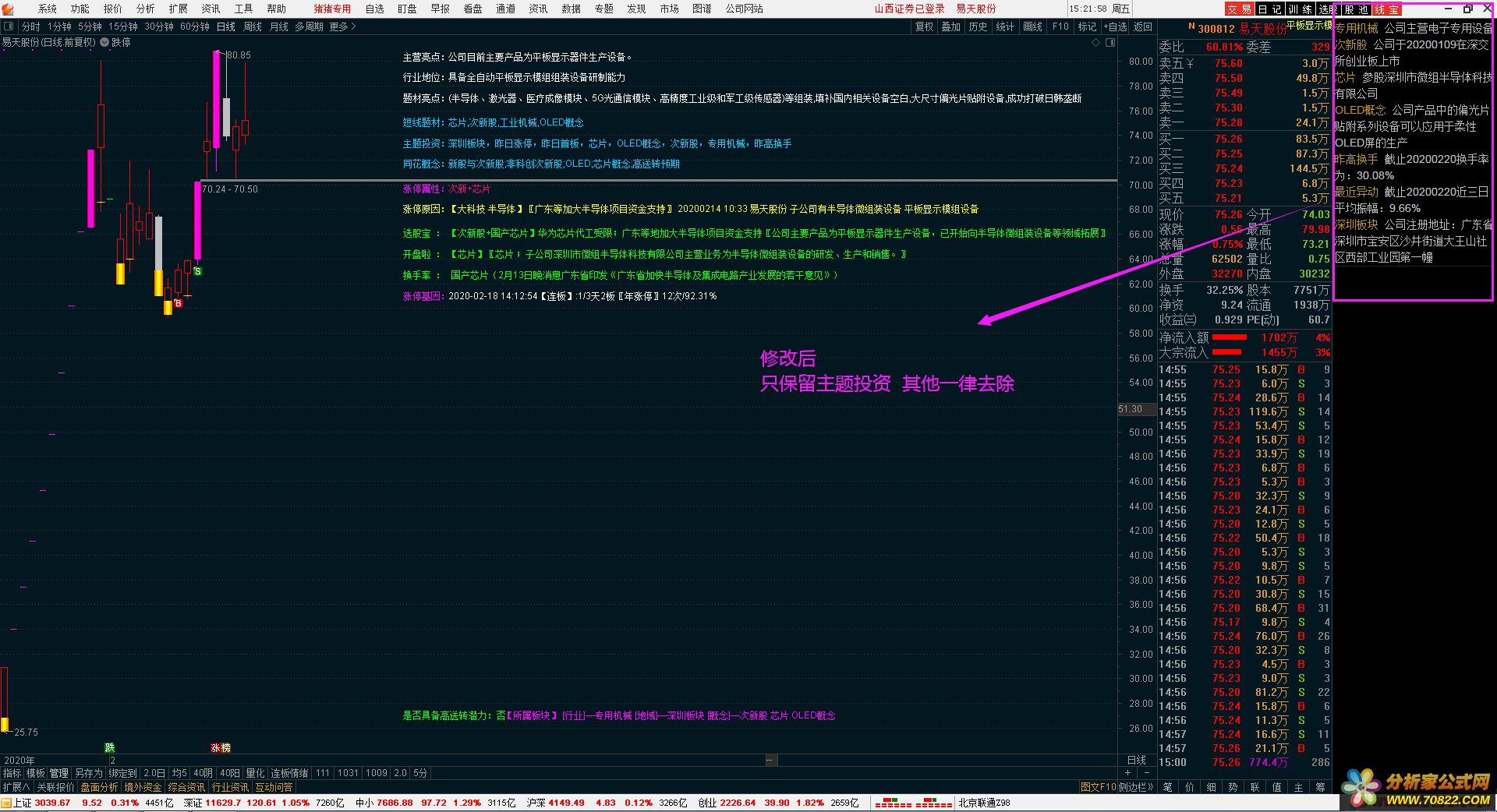
Task: Select the 势 tab in quote panel
Action: point(1233,787)
